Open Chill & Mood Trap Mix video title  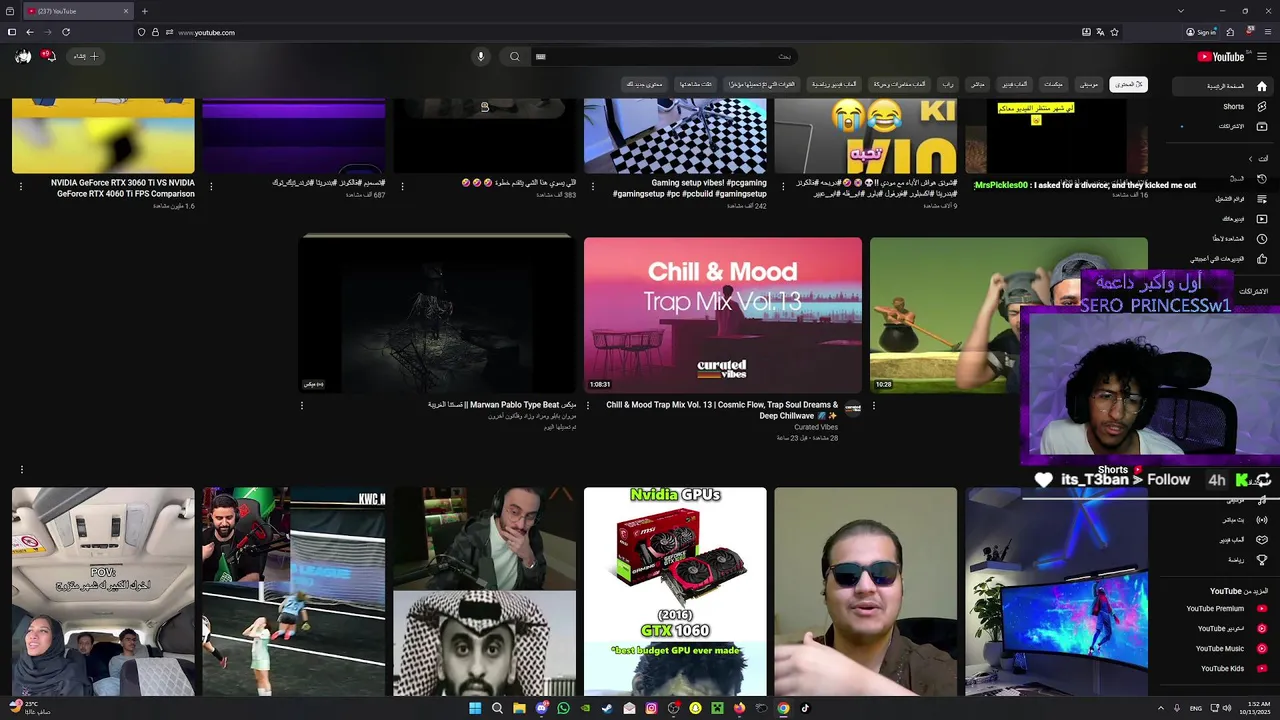(722, 410)
